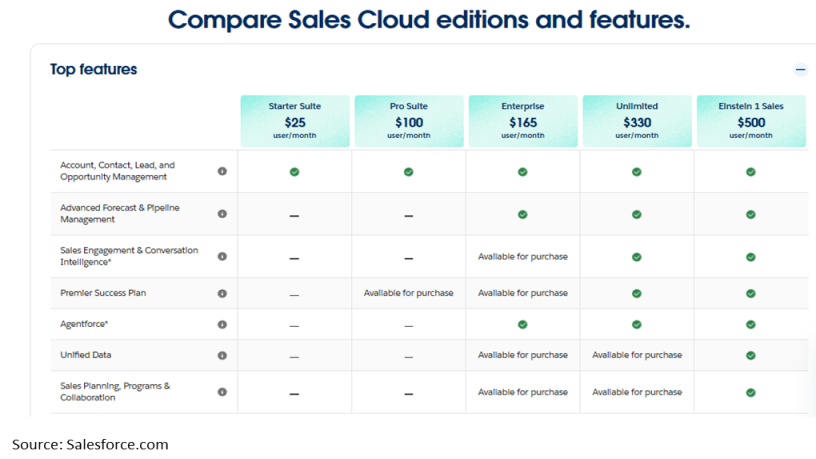Open info icon for Advanced Forecast & Pipeline Management
Image resolution: width=816 pixels, height=459 pixels.
point(222,214)
